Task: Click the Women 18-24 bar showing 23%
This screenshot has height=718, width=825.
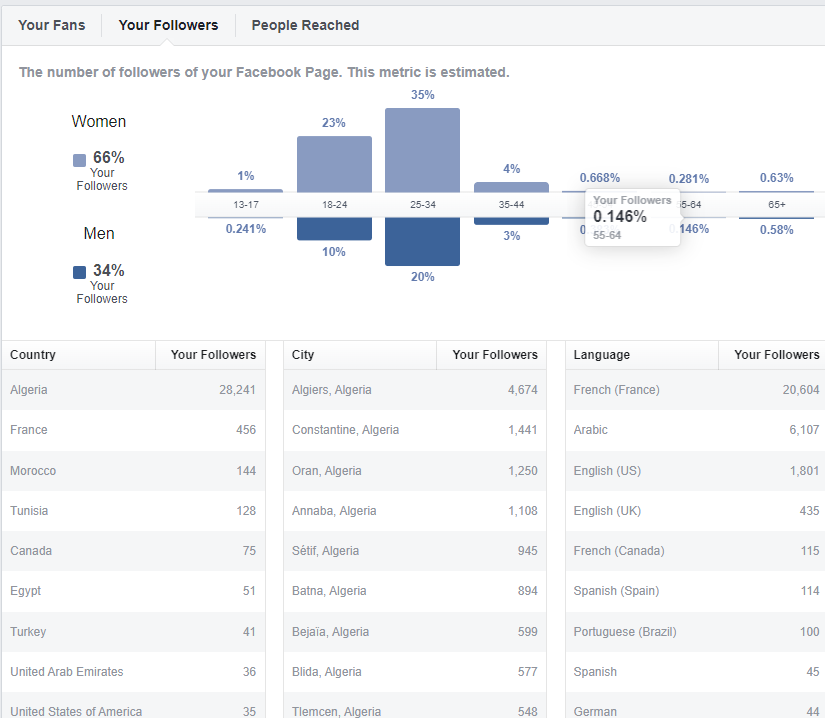Action: click(x=334, y=163)
